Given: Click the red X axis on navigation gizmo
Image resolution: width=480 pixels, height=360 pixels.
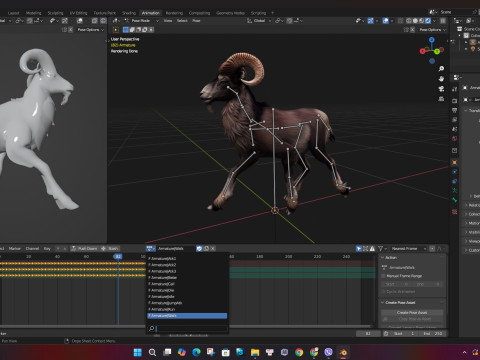Looking at the screenshot, I should [x=423, y=51].
